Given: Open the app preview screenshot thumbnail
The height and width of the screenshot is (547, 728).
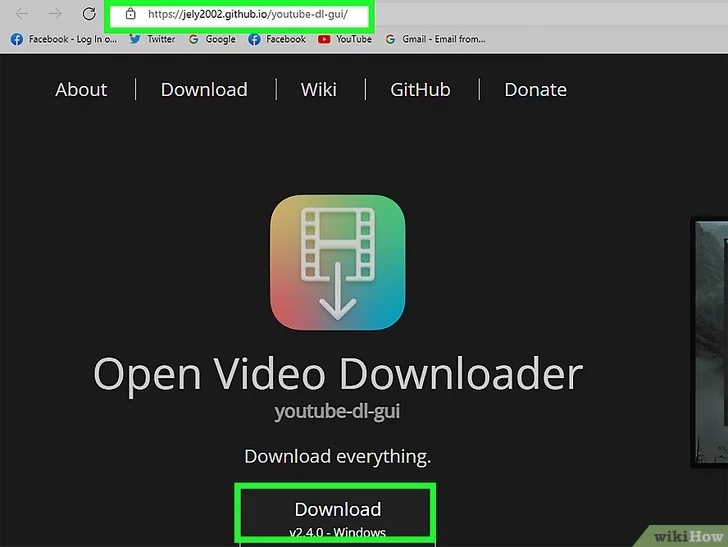Looking at the screenshot, I should 711,341.
